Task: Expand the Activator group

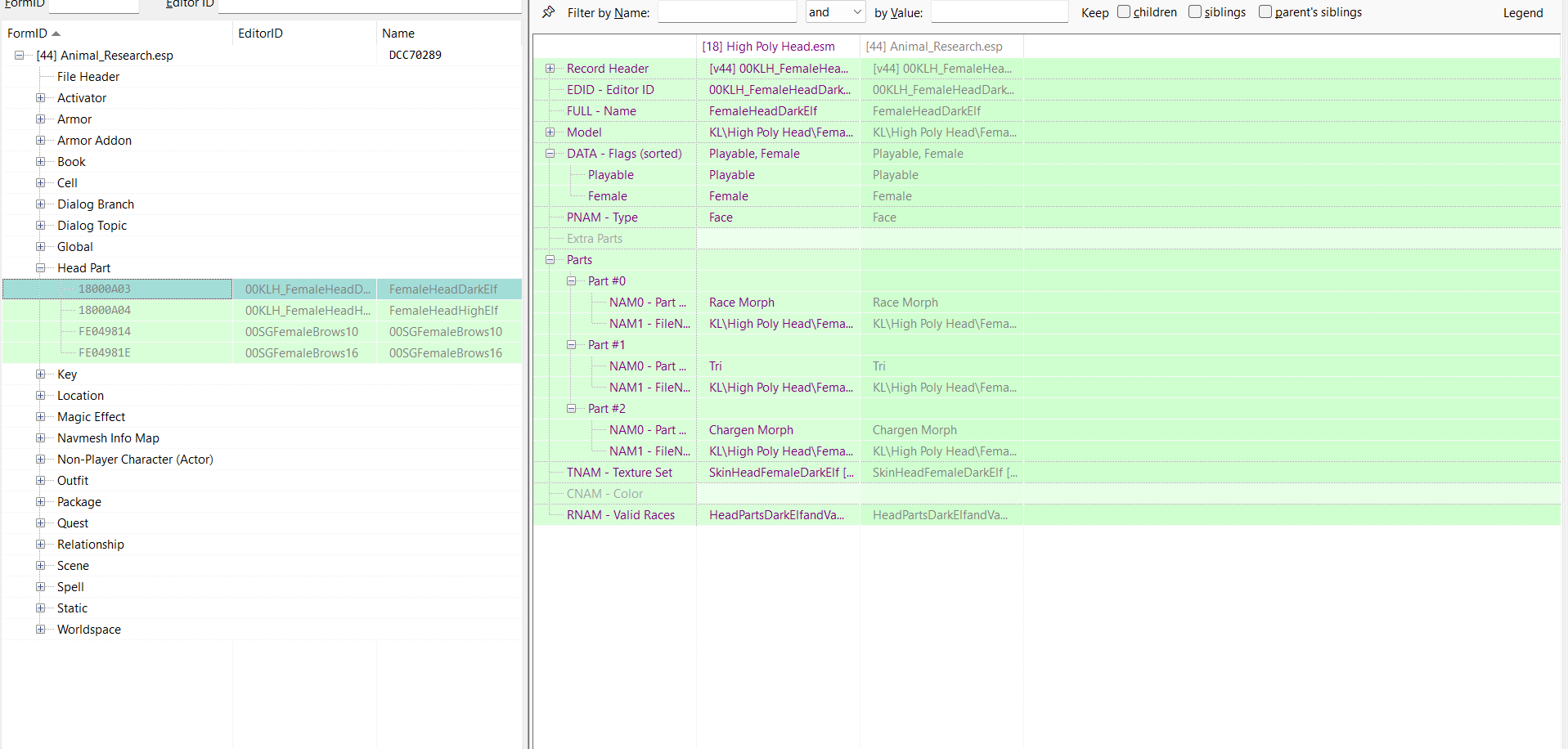Action: coord(40,98)
